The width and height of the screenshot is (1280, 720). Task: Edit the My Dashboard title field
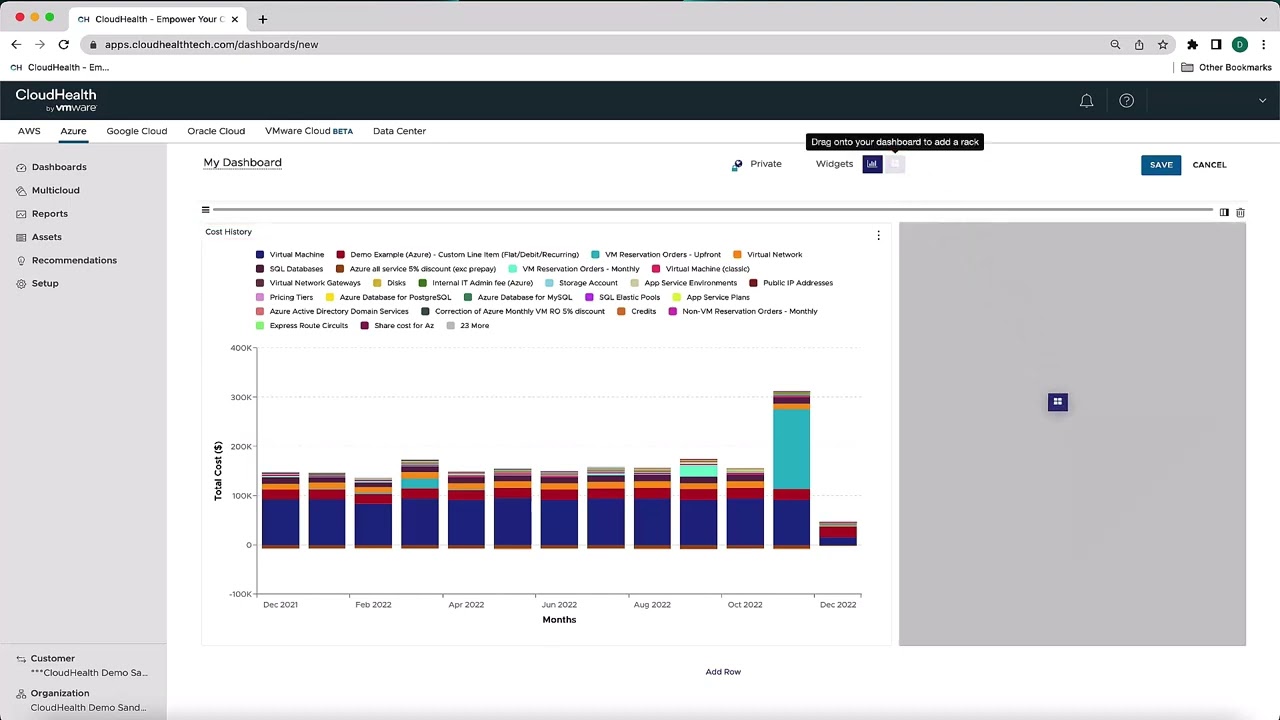pyautogui.click(x=243, y=162)
